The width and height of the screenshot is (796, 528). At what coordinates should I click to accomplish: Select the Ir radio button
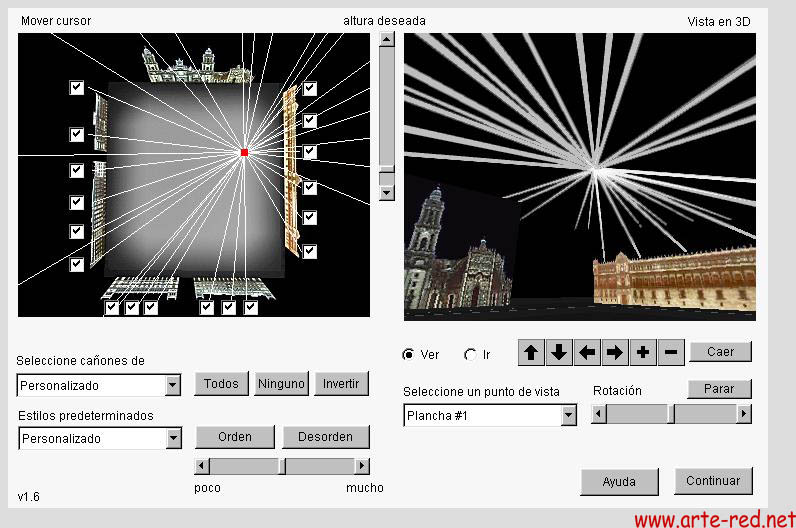click(x=471, y=354)
